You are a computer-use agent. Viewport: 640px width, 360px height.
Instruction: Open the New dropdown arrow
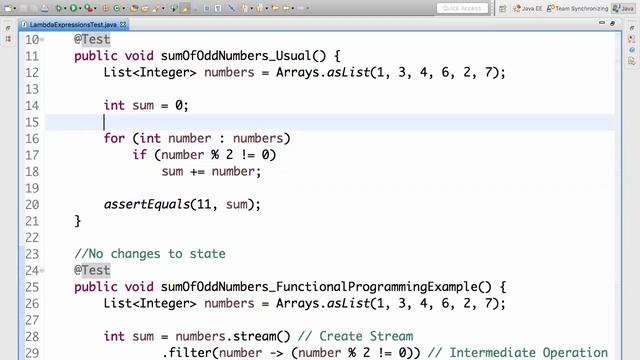point(15,8)
